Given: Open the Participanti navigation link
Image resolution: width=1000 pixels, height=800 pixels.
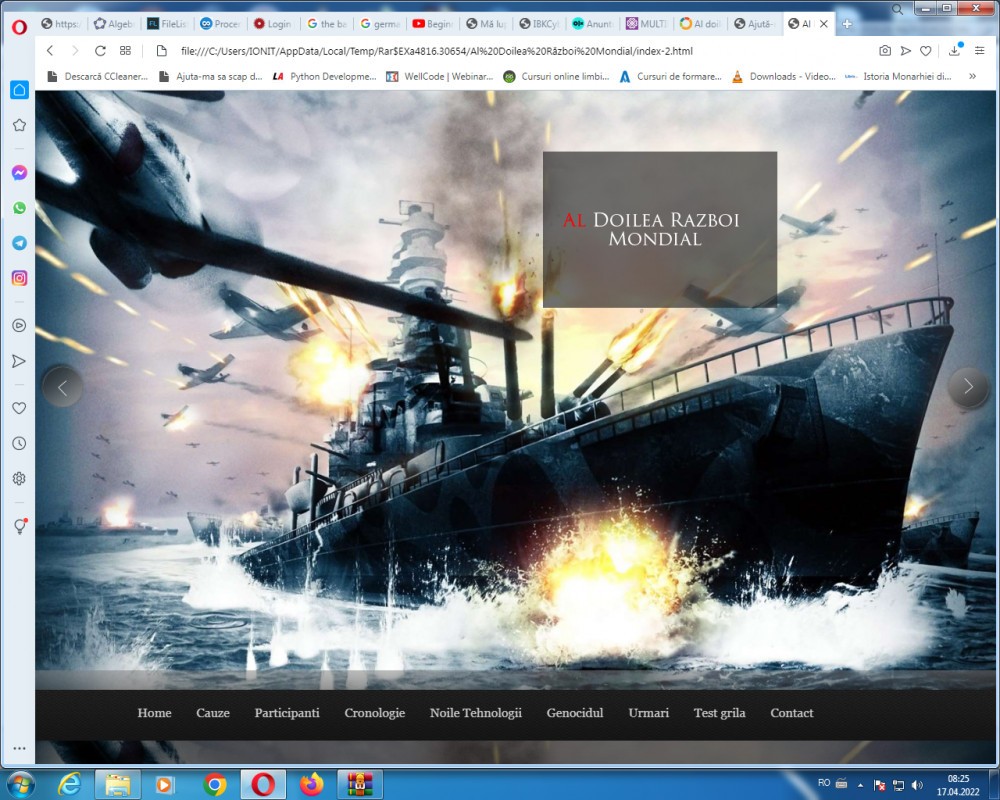Looking at the screenshot, I should pyautogui.click(x=287, y=713).
